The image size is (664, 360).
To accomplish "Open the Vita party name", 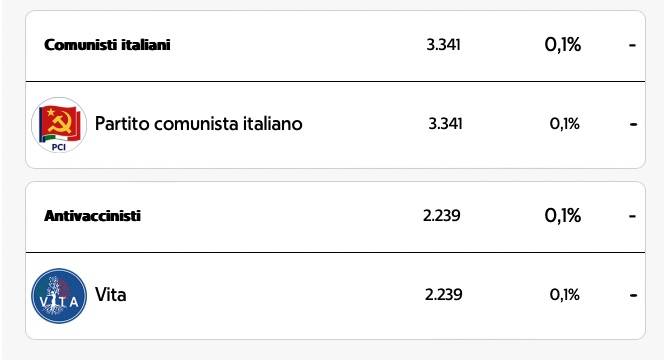I will tap(111, 295).
